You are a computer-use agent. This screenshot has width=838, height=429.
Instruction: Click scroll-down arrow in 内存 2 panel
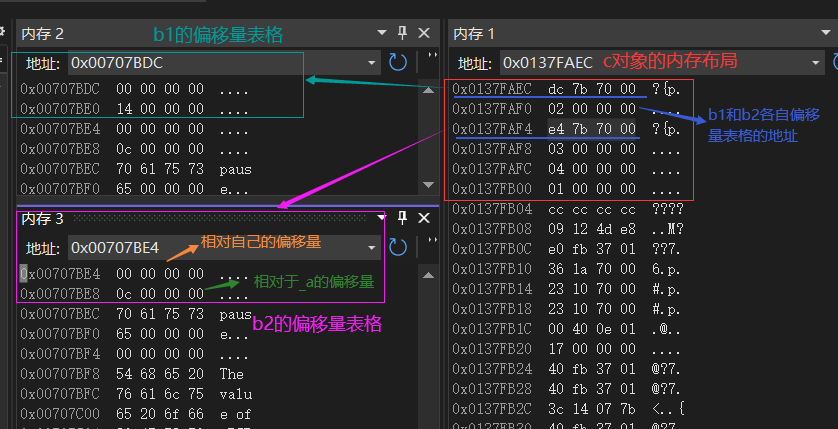tap(428, 185)
